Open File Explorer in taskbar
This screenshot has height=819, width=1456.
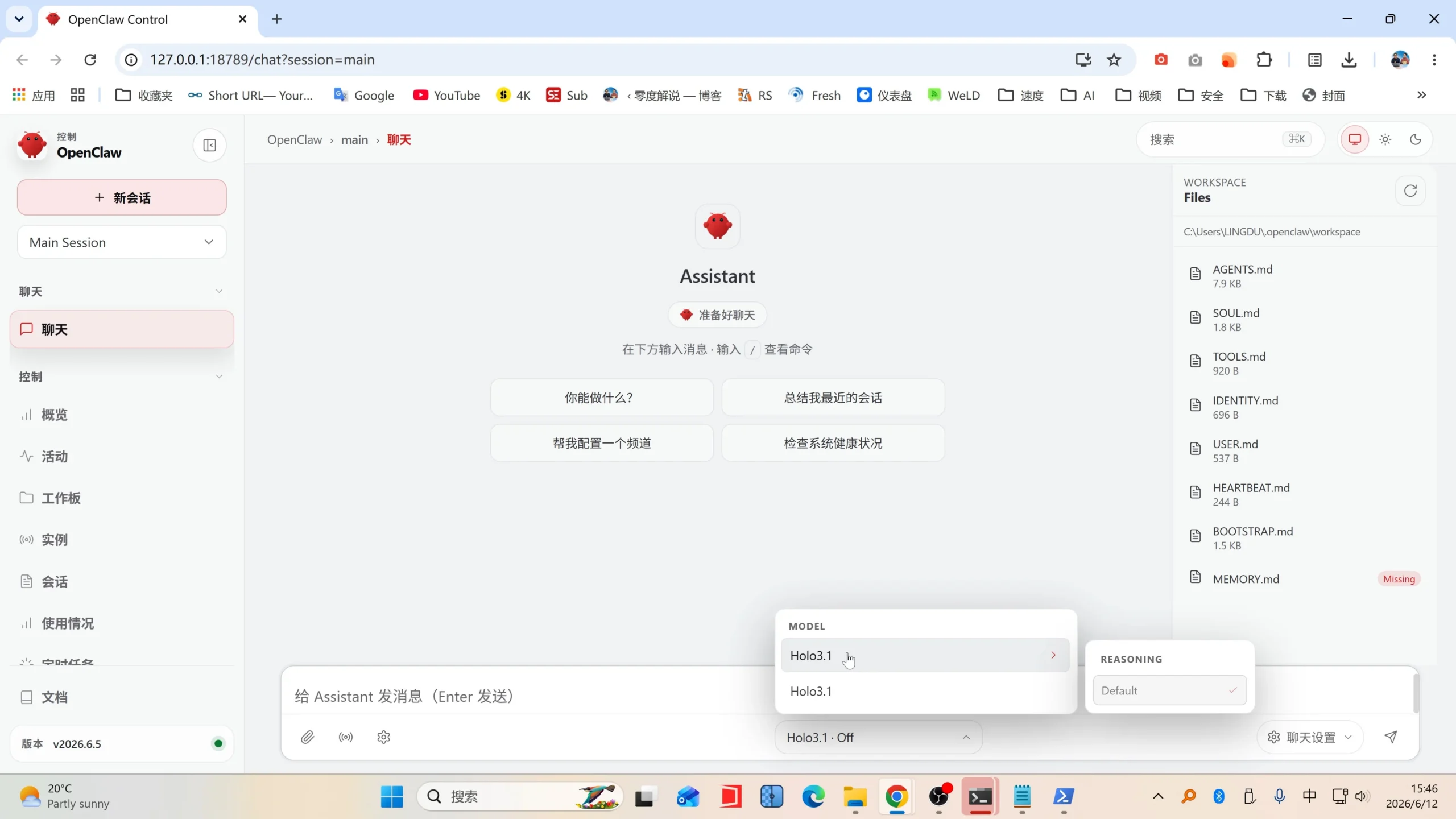pyautogui.click(x=855, y=796)
